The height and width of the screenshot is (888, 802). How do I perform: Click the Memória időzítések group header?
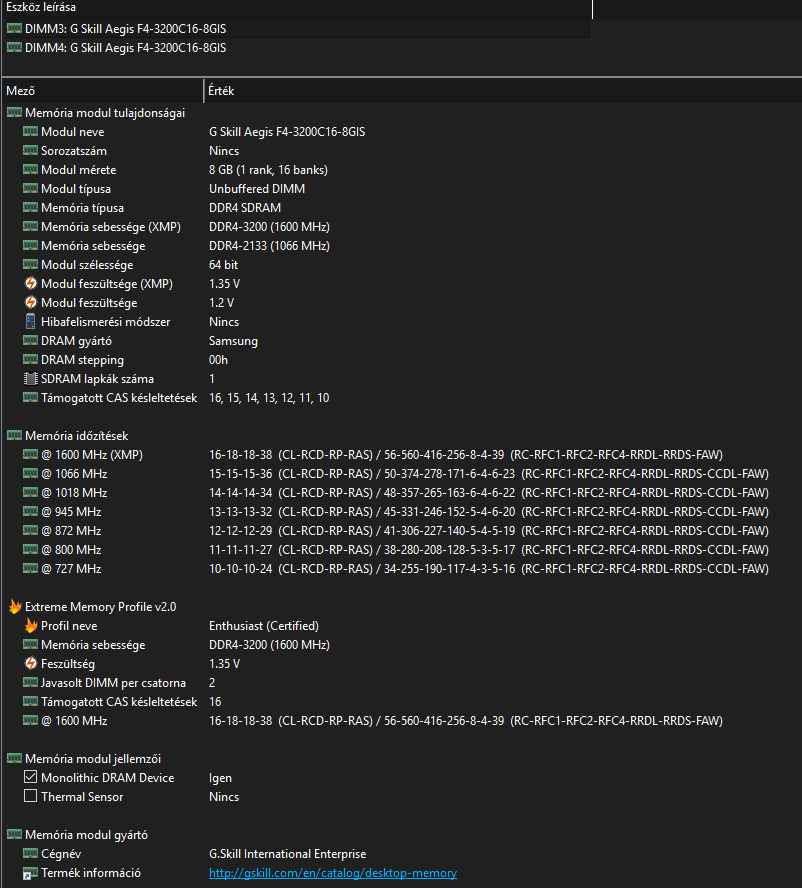coord(76,436)
